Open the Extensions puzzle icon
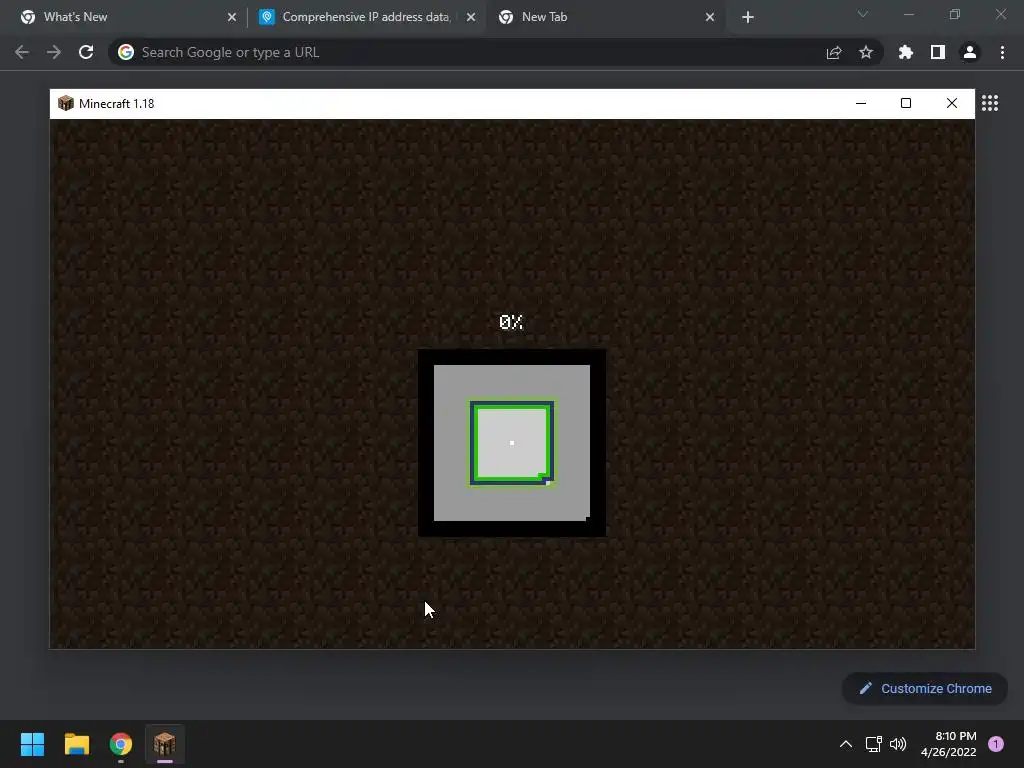Screen dimensions: 1024x768 906,52
